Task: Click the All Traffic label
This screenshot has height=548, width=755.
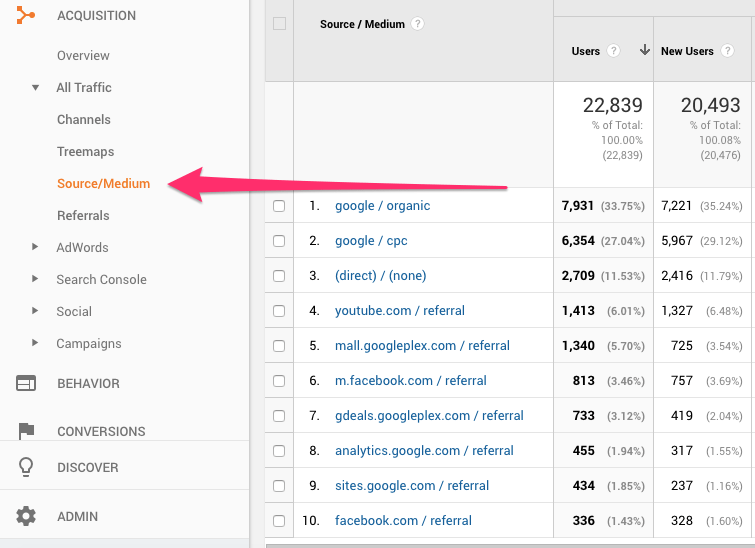Action: [x=84, y=88]
